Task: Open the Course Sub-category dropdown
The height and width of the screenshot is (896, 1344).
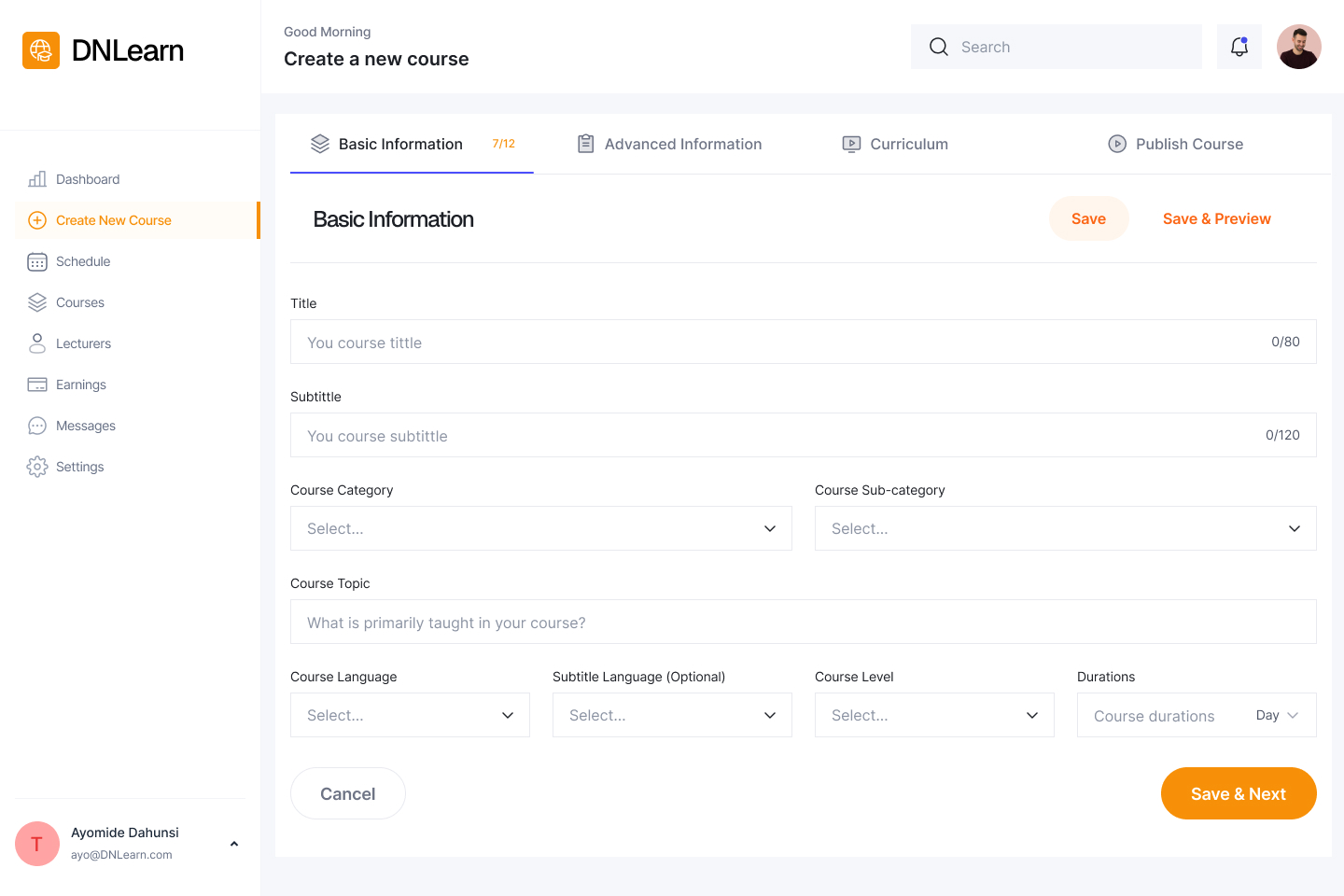Action: click(x=1066, y=528)
